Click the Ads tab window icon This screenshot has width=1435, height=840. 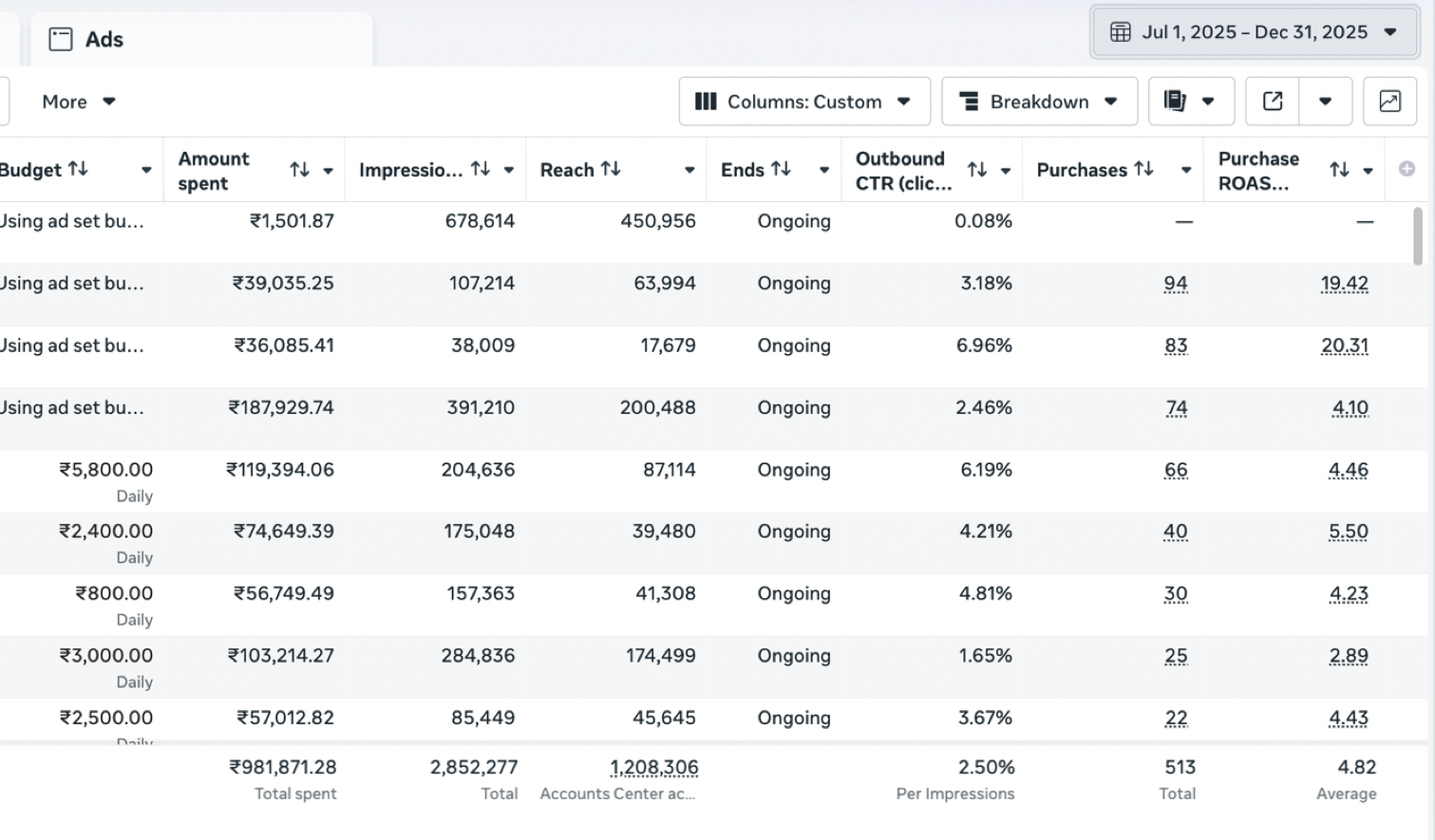(x=61, y=39)
